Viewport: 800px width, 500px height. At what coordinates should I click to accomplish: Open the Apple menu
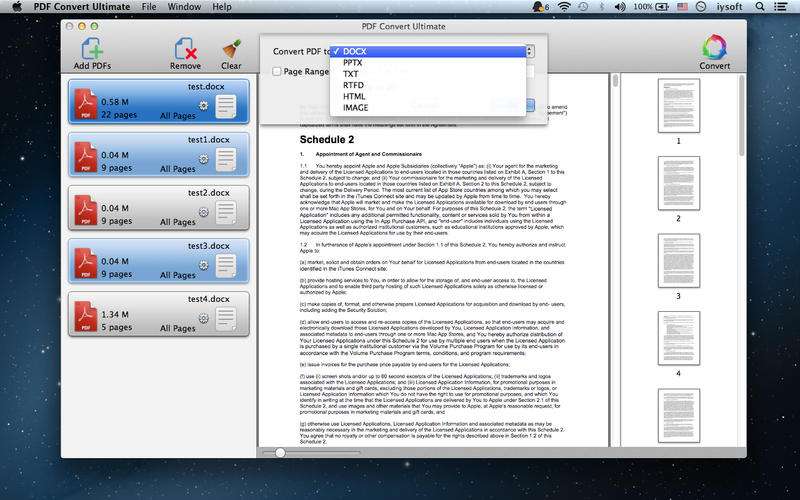pos(17,7)
